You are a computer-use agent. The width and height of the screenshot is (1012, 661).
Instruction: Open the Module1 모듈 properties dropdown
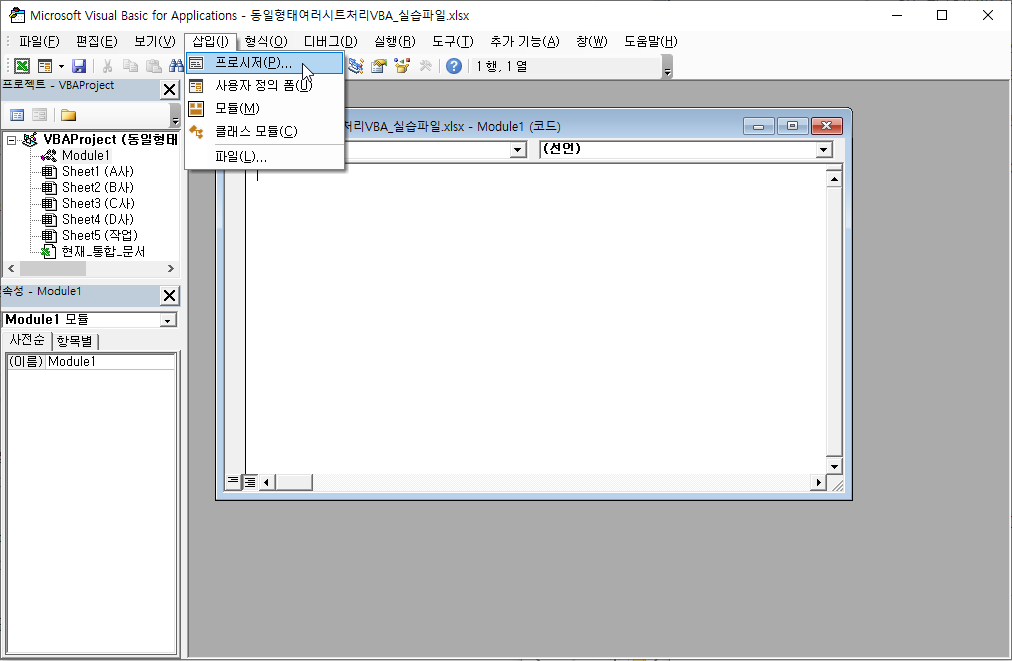(x=168, y=320)
